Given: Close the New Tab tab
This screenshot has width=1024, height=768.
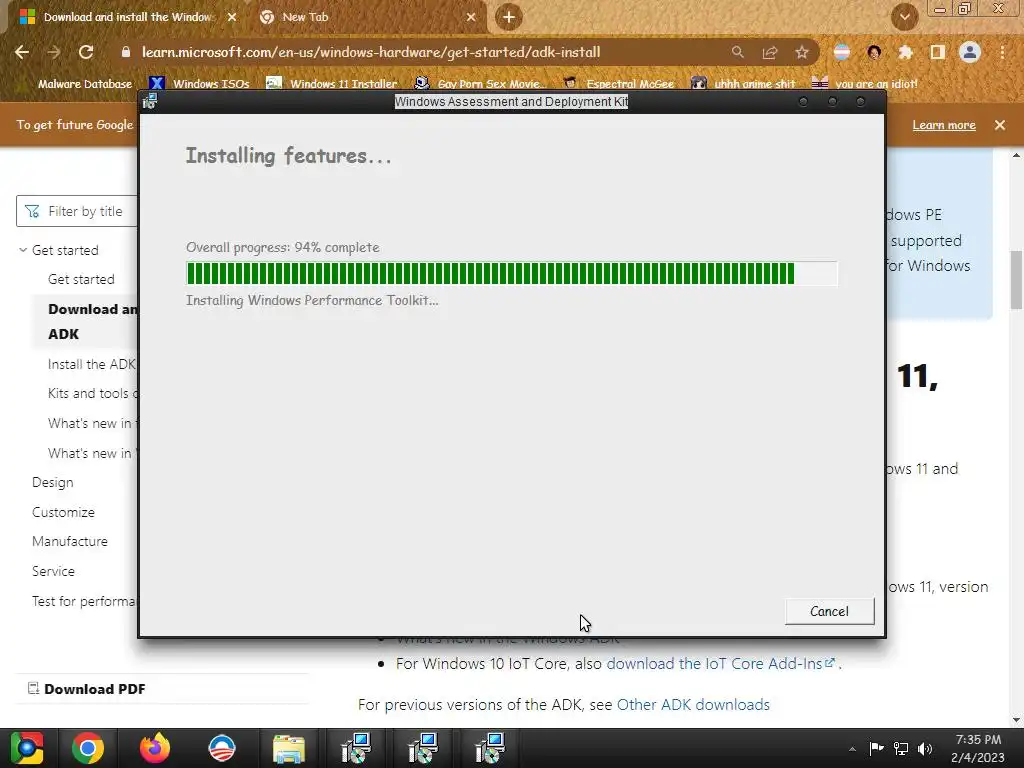Looking at the screenshot, I should (x=471, y=17).
